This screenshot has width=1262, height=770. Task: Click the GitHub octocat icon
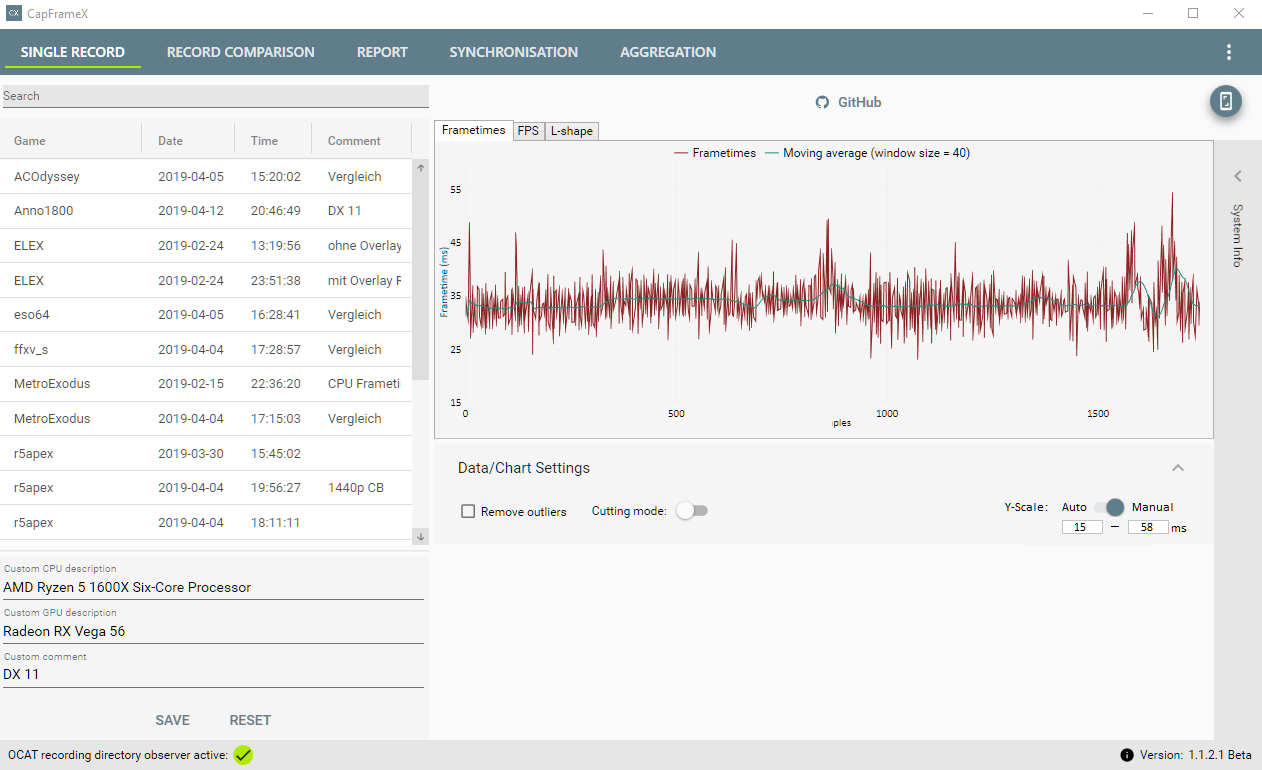tap(822, 102)
